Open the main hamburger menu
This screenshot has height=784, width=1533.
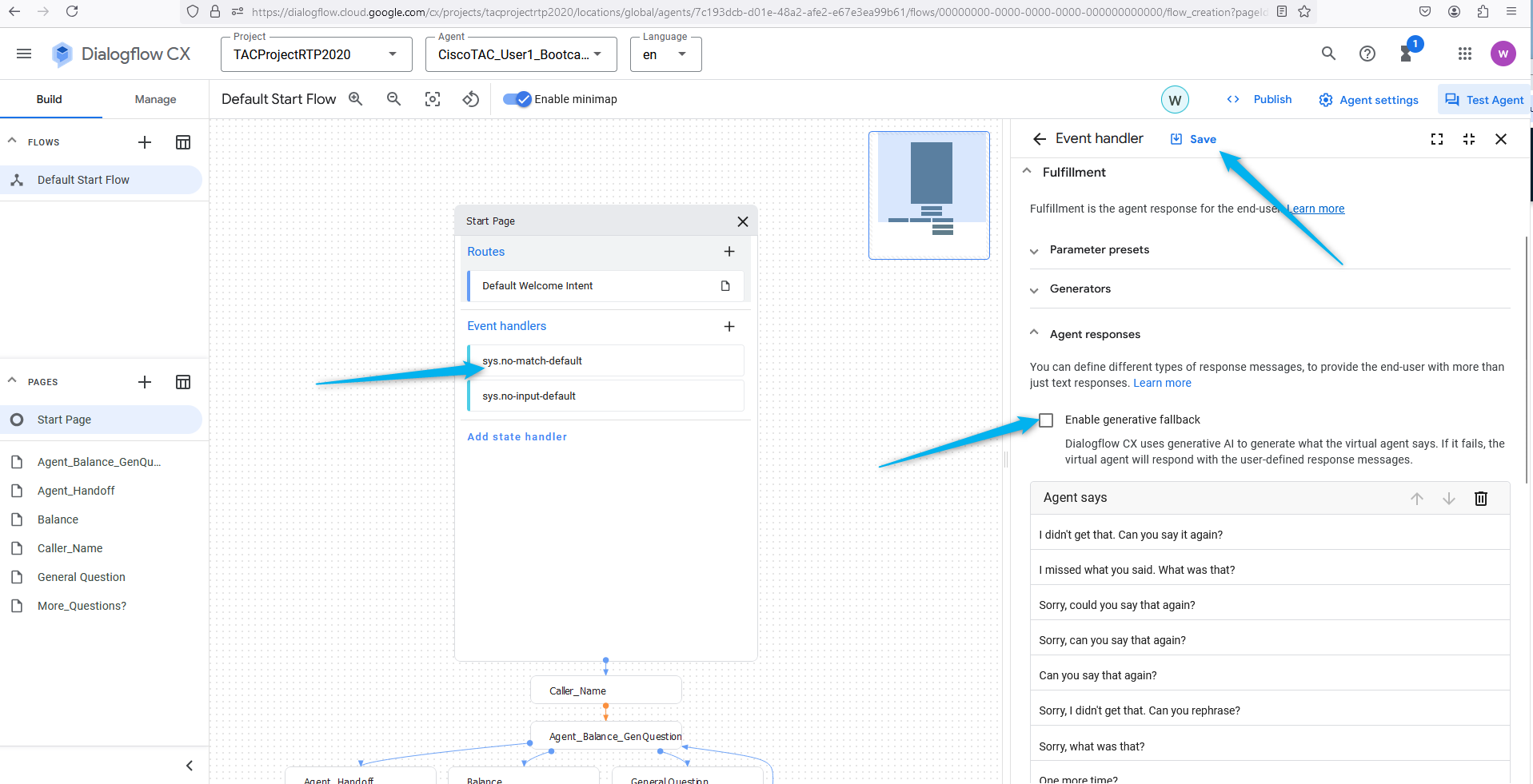coord(24,54)
